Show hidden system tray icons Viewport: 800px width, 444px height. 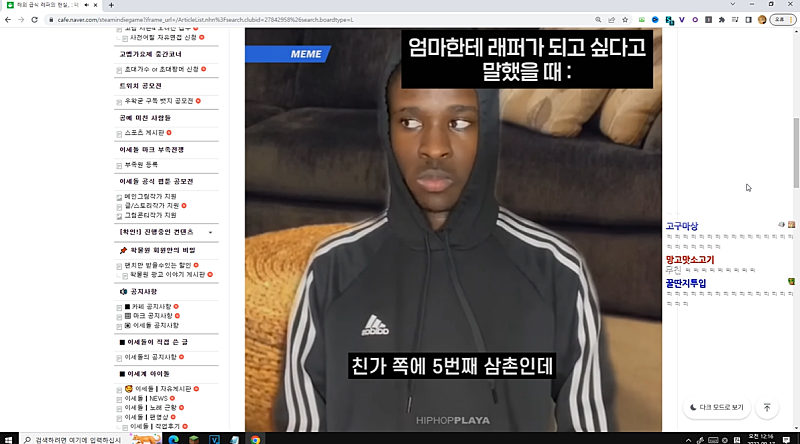point(688,439)
